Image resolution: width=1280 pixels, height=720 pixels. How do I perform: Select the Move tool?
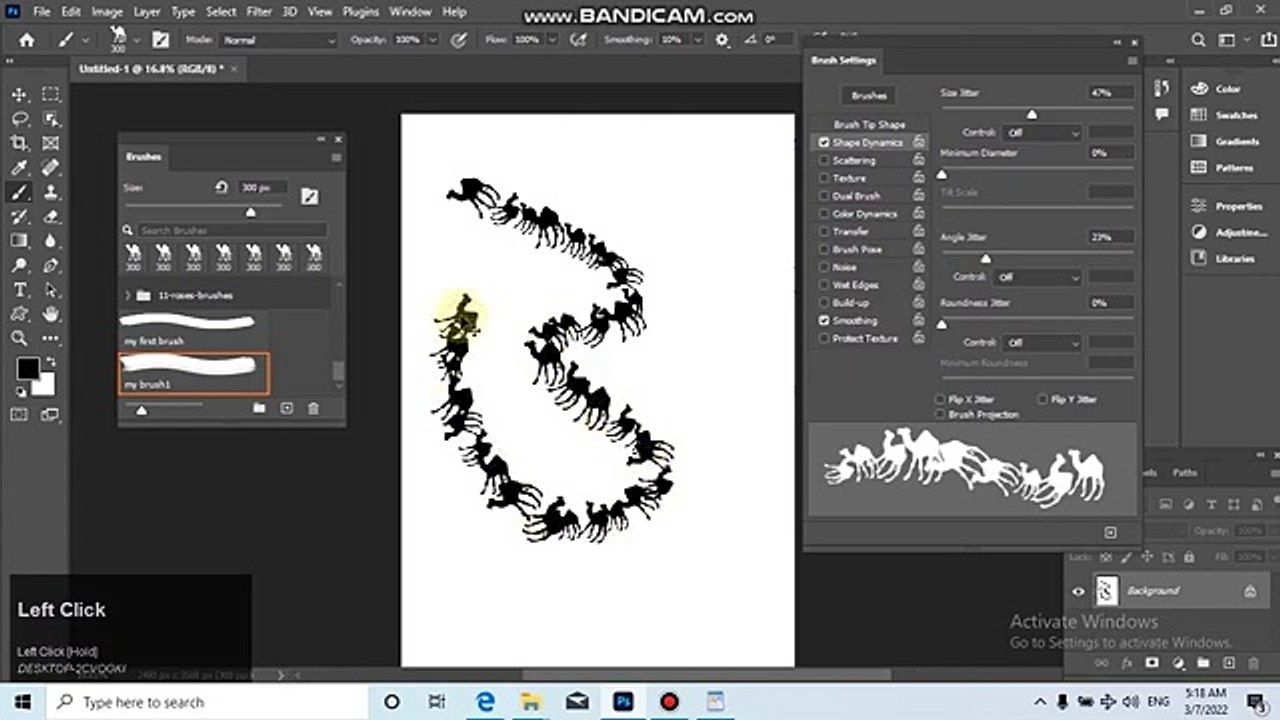[x=19, y=94]
